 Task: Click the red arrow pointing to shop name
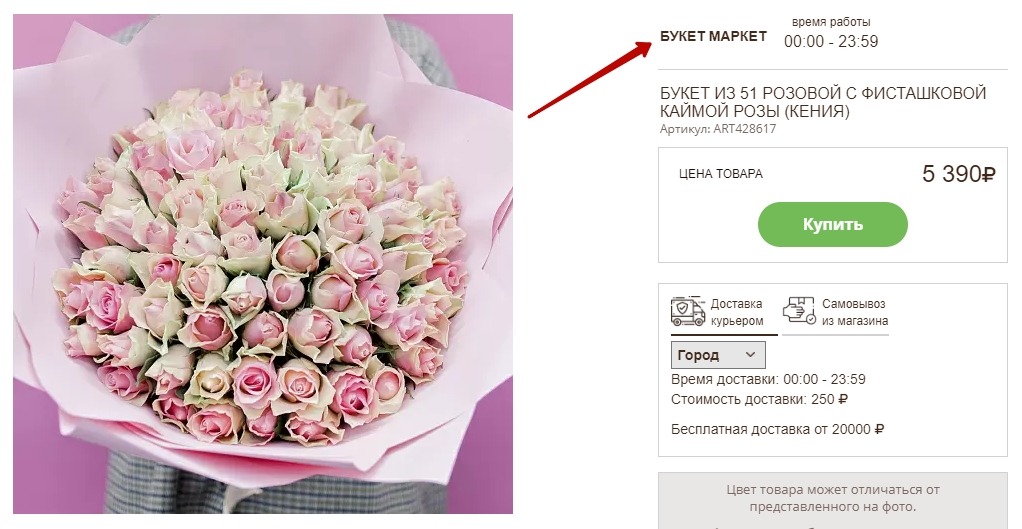[x=590, y=79]
